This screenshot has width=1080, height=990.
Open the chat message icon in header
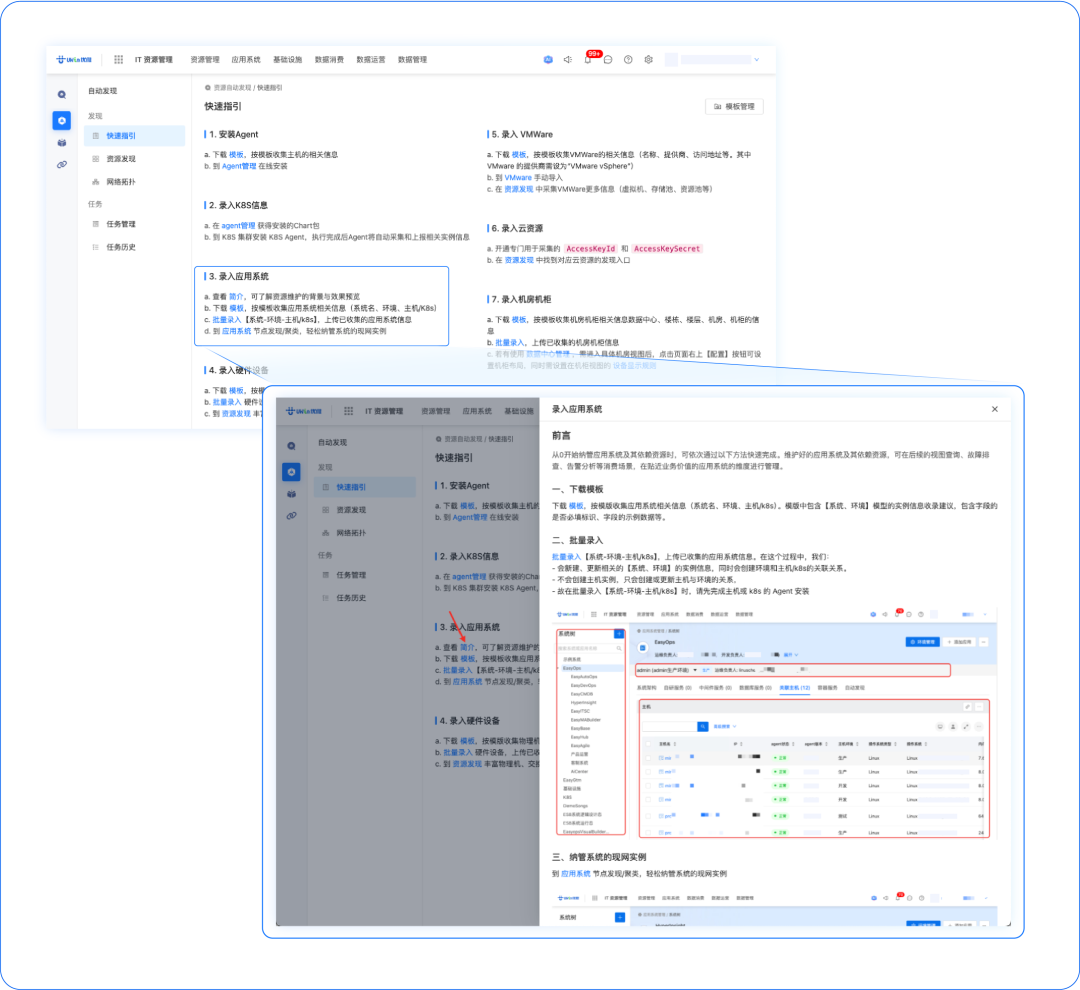click(608, 60)
